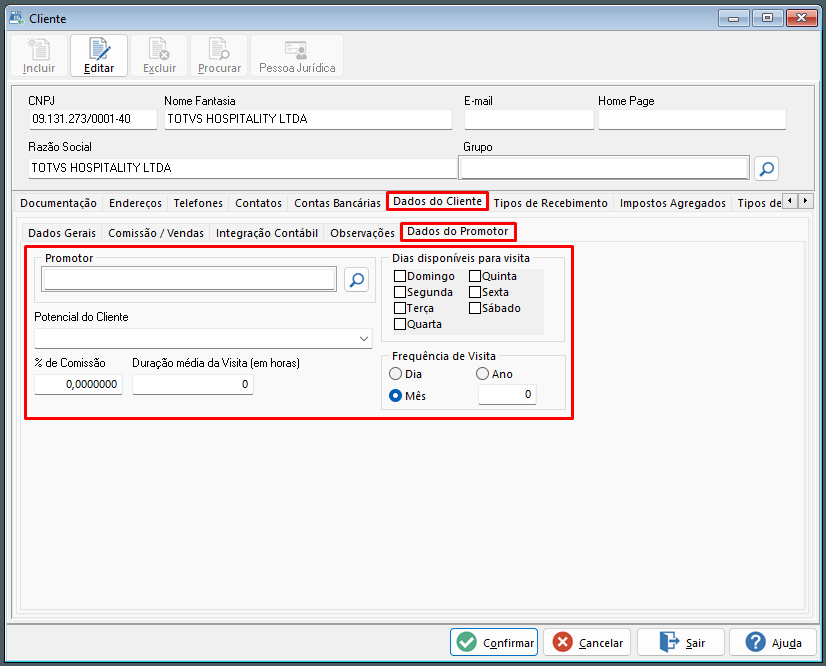
Task: Select Dia visit frequency
Action: [x=396, y=374]
